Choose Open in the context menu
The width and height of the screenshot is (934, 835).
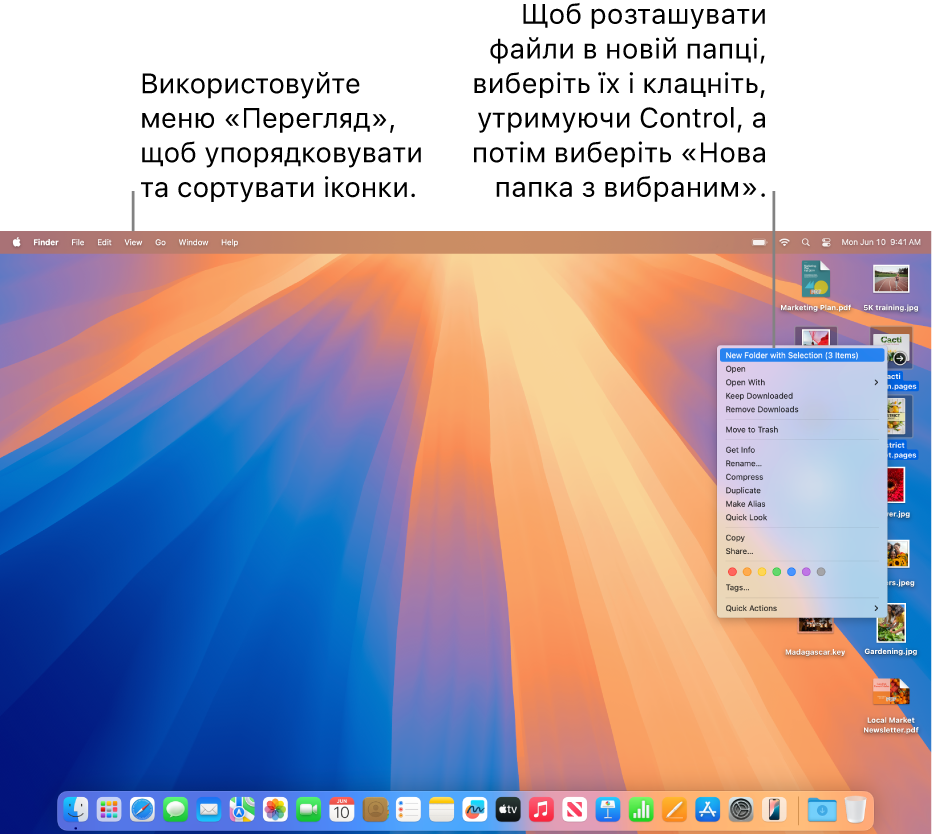point(801,369)
